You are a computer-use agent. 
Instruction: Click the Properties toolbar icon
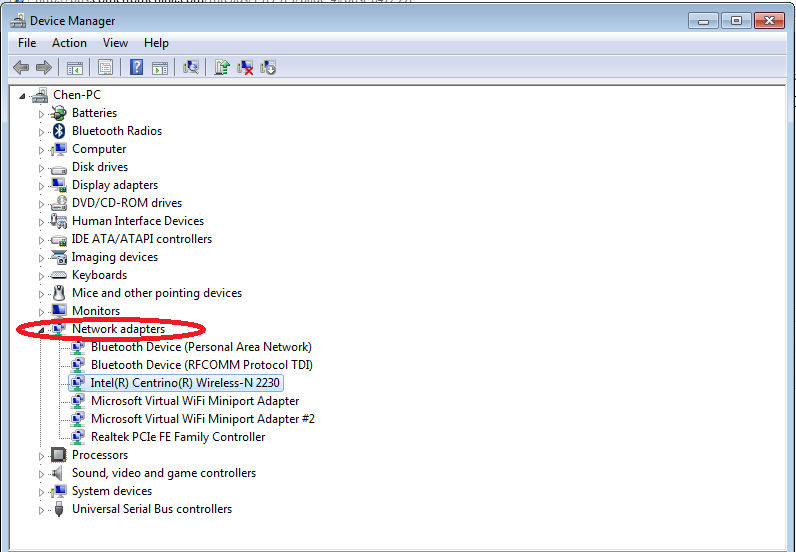(104, 67)
